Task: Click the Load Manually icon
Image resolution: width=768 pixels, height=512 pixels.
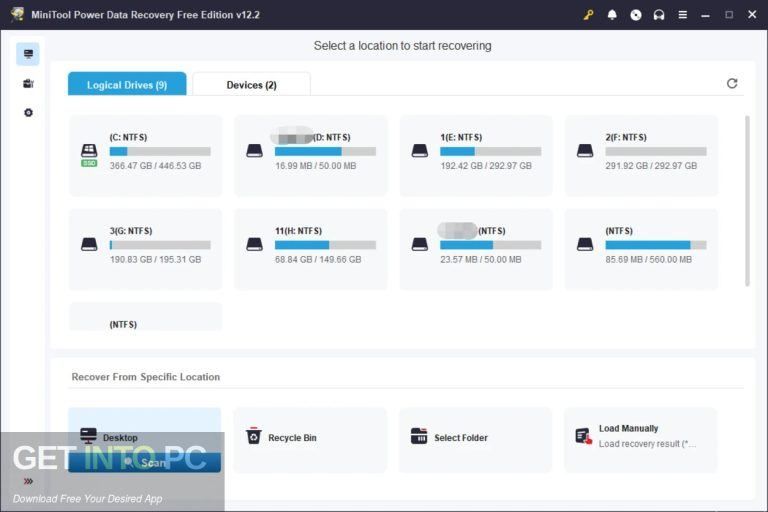Action: 583,436
